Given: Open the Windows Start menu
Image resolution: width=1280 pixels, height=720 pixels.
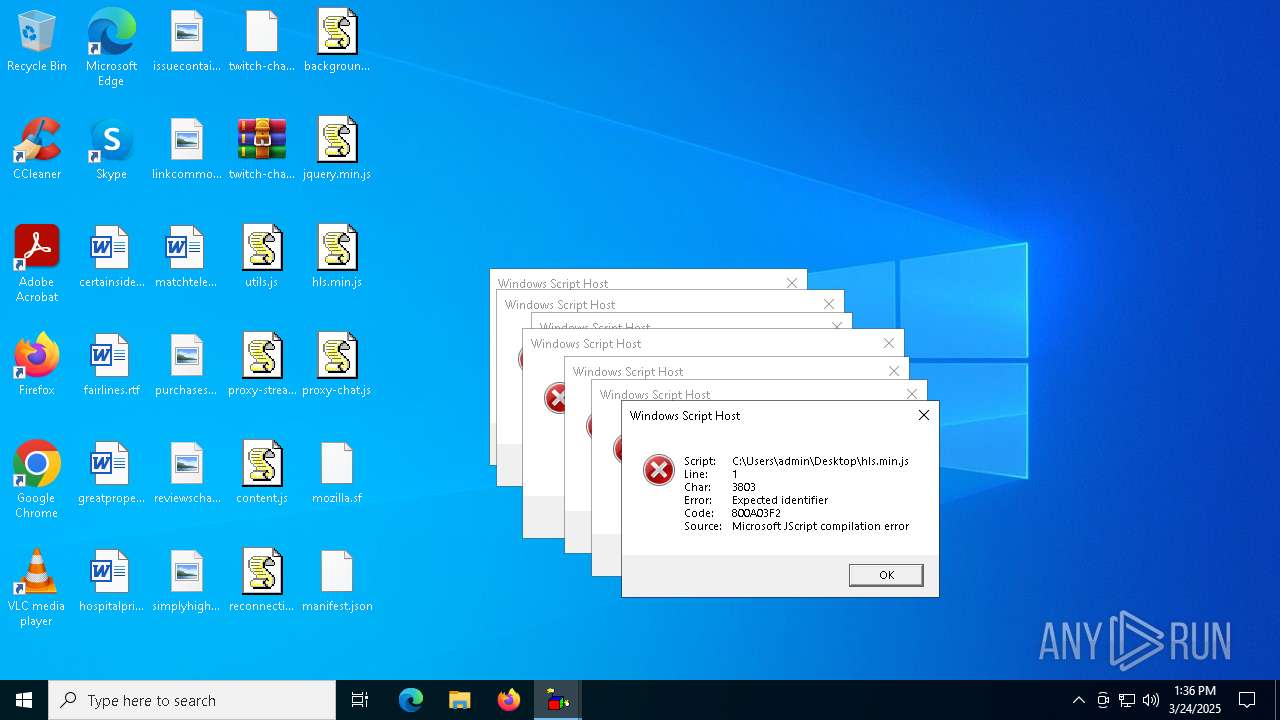Looking at the screenshot, I should [x=24, y=700].
